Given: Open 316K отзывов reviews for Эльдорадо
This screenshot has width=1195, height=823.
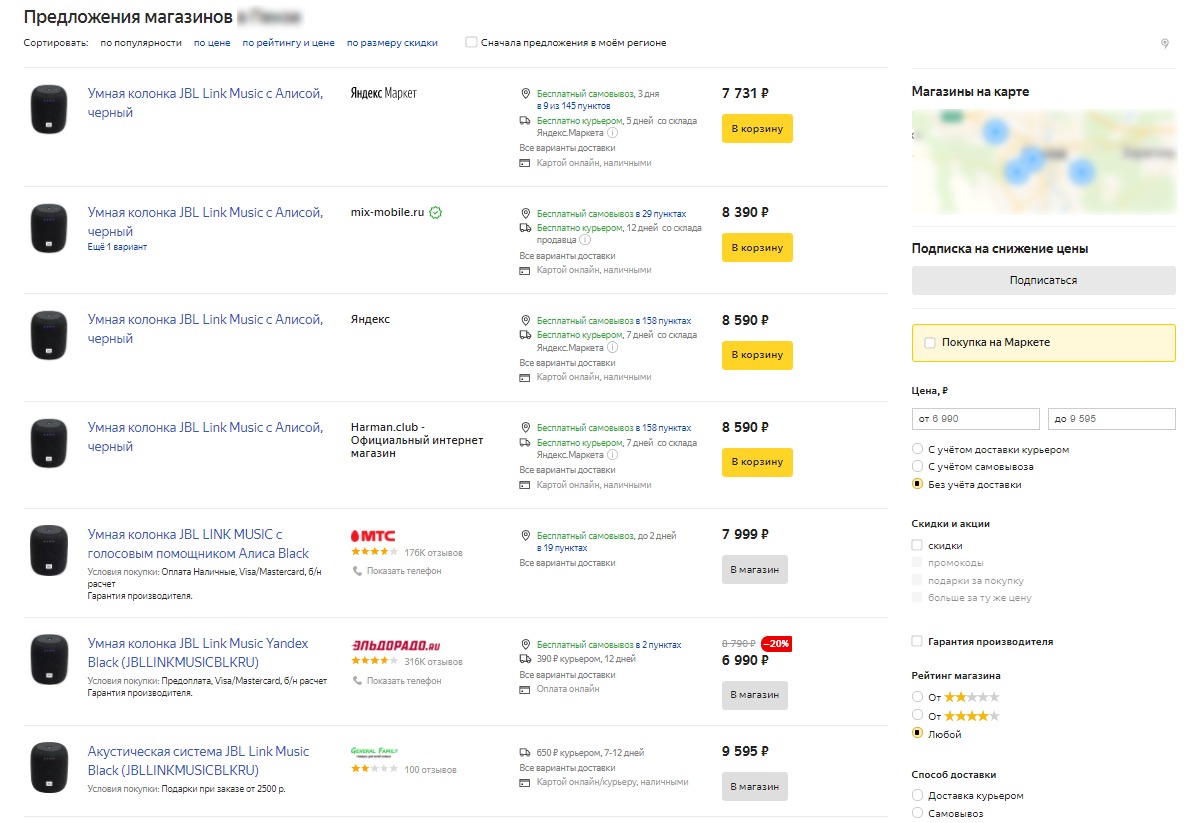Looking at the screenshot, I should 433,661.
